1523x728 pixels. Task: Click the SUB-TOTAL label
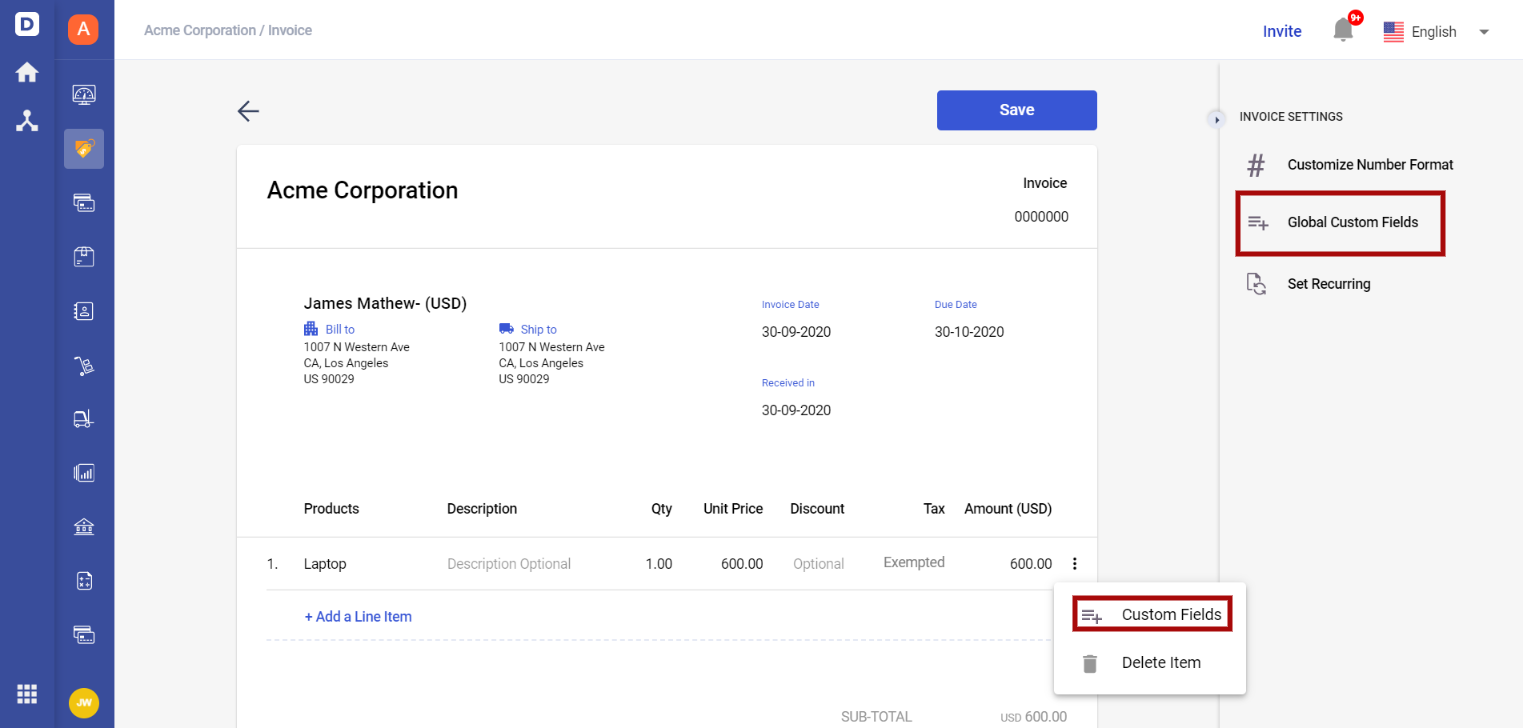point(876,717)
